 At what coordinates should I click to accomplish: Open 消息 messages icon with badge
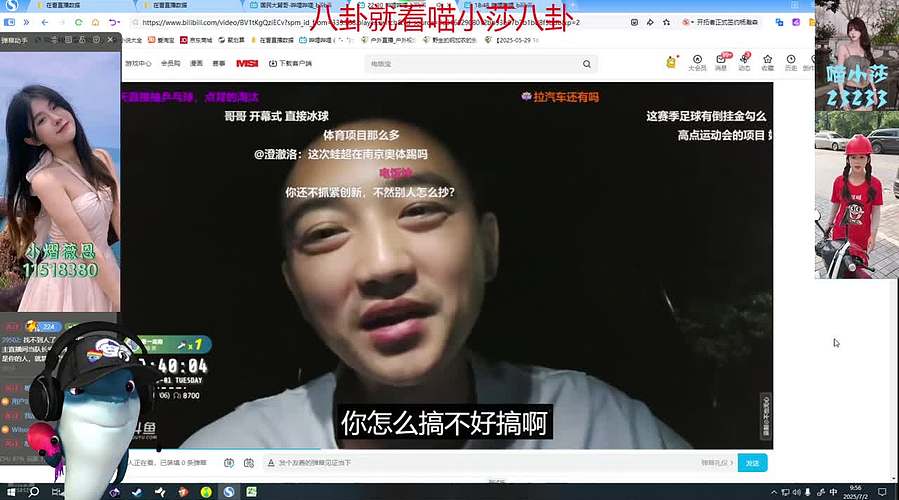point(721,62)
